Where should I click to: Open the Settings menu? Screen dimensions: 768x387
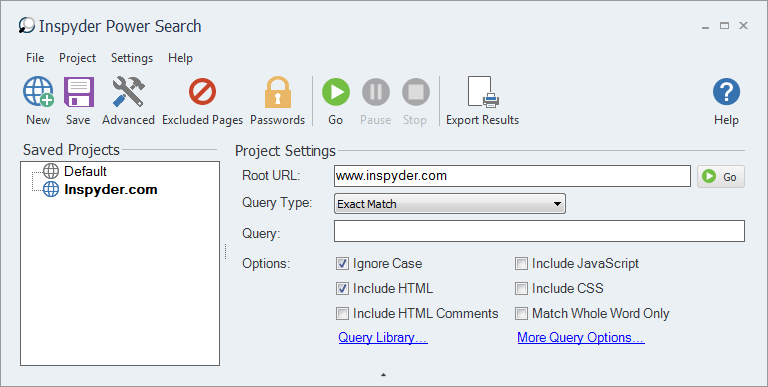tap(132, 58)
